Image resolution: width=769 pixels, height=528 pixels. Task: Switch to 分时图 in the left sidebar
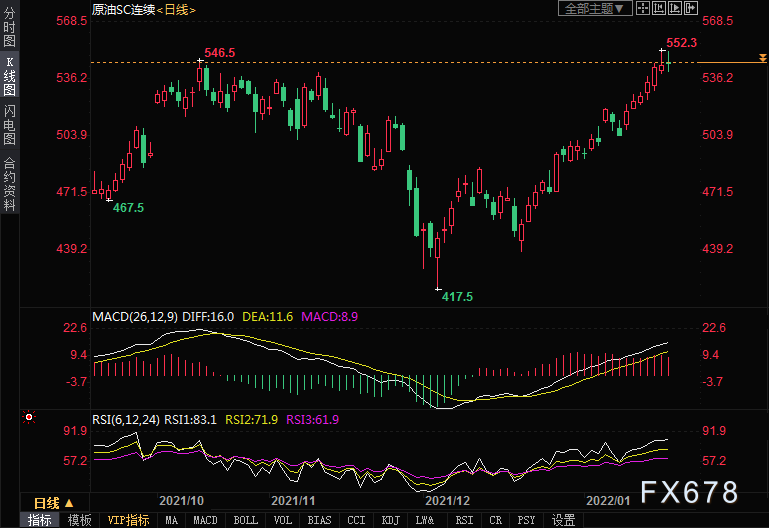tap(9, 27)
